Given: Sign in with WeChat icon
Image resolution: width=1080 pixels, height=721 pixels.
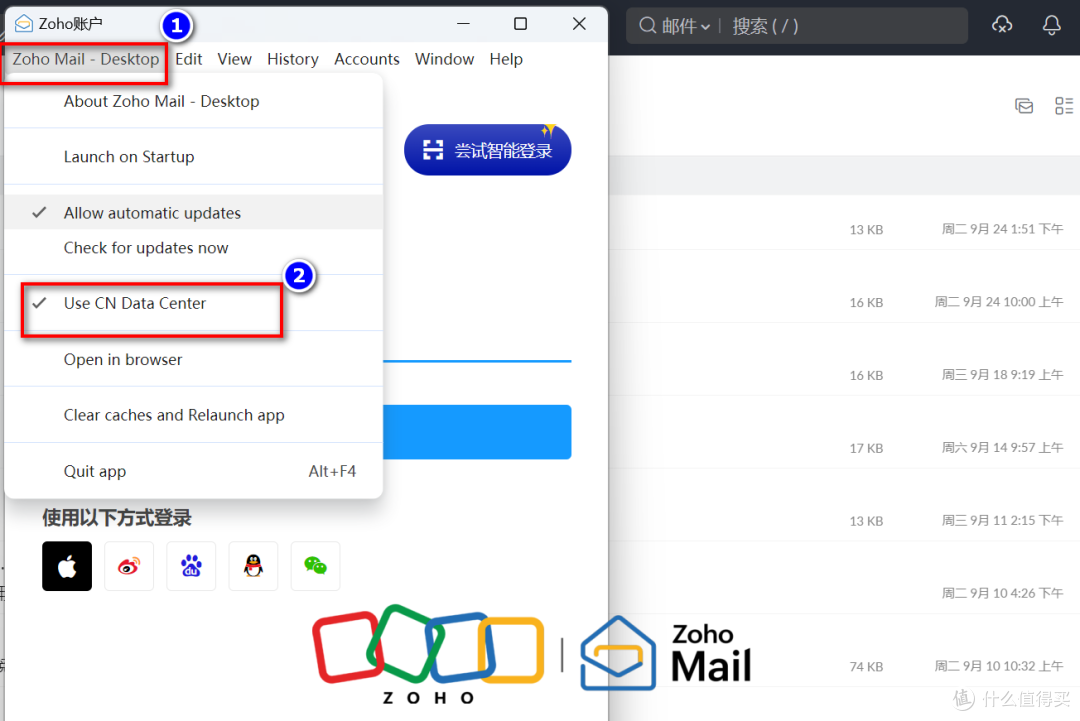Looking at the screenshot, I should [315, 566].
